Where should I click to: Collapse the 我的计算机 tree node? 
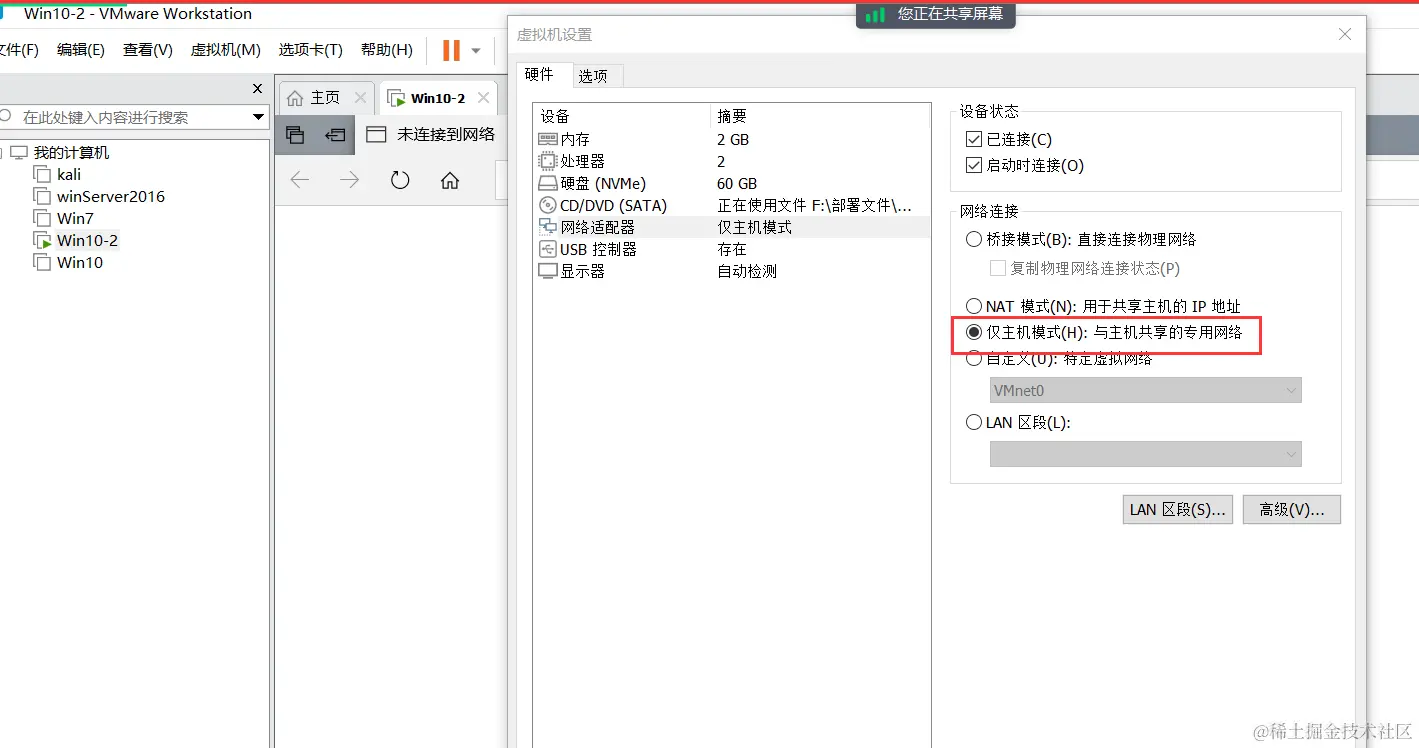[x=2, y=153]
